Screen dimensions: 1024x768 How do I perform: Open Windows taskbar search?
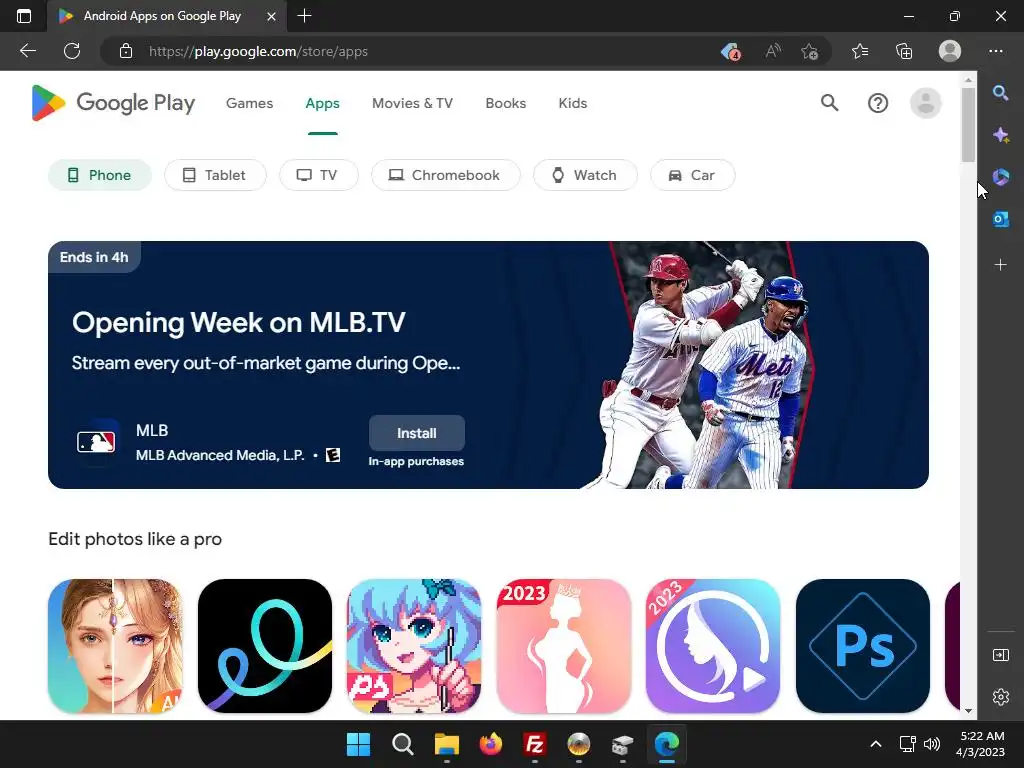(402, 744)
